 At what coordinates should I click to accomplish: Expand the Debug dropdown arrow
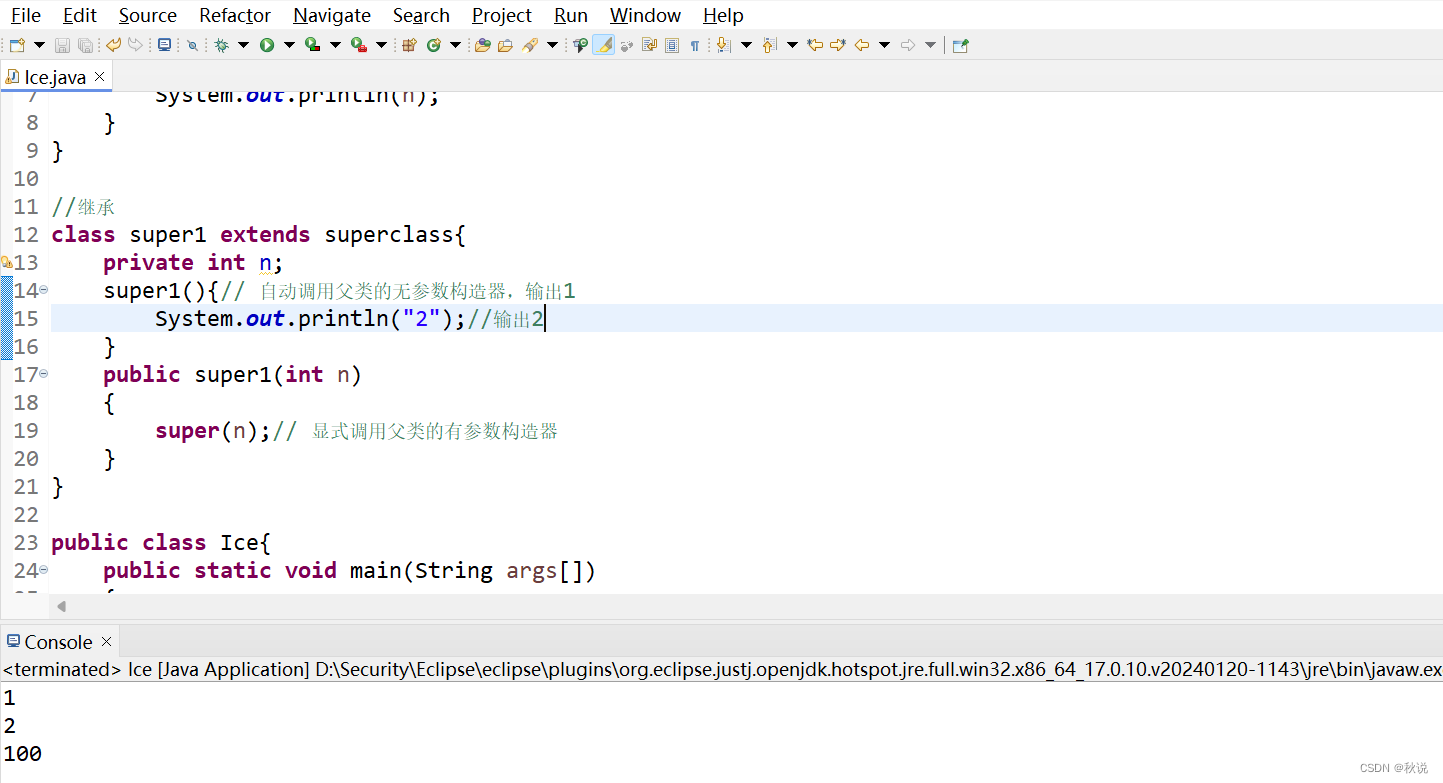point(243,45)
